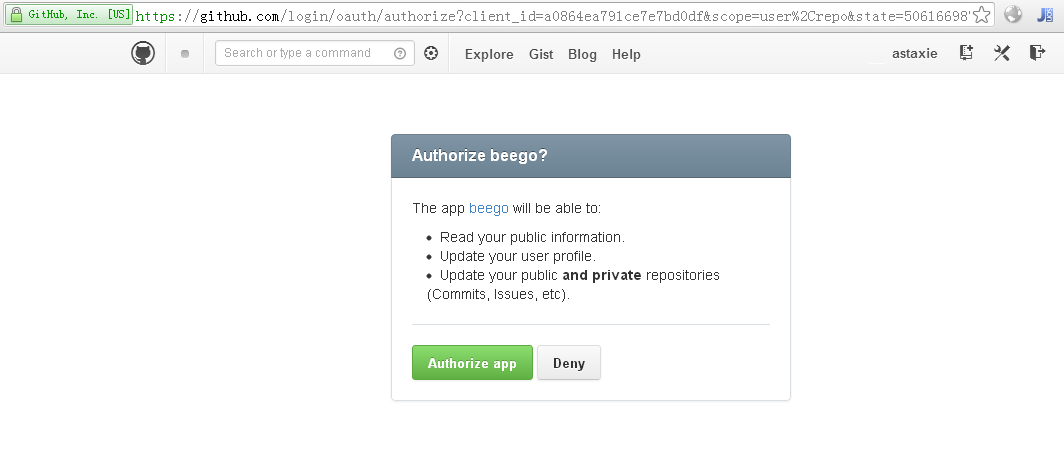Click the notifications dot indicator

(x=185, y=54)
